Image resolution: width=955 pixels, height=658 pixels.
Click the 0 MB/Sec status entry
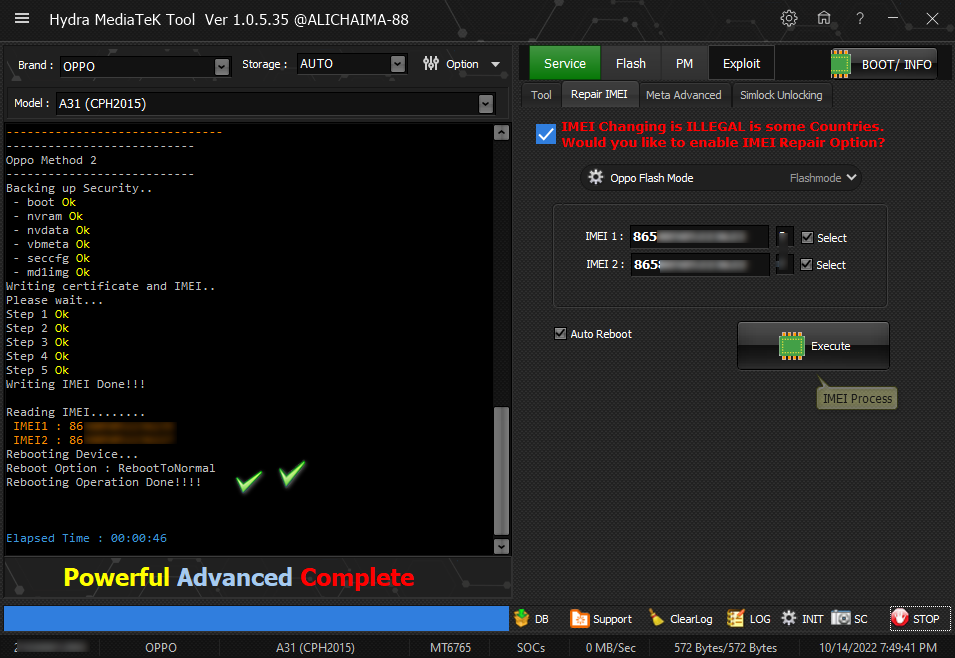tap(610, 648)
